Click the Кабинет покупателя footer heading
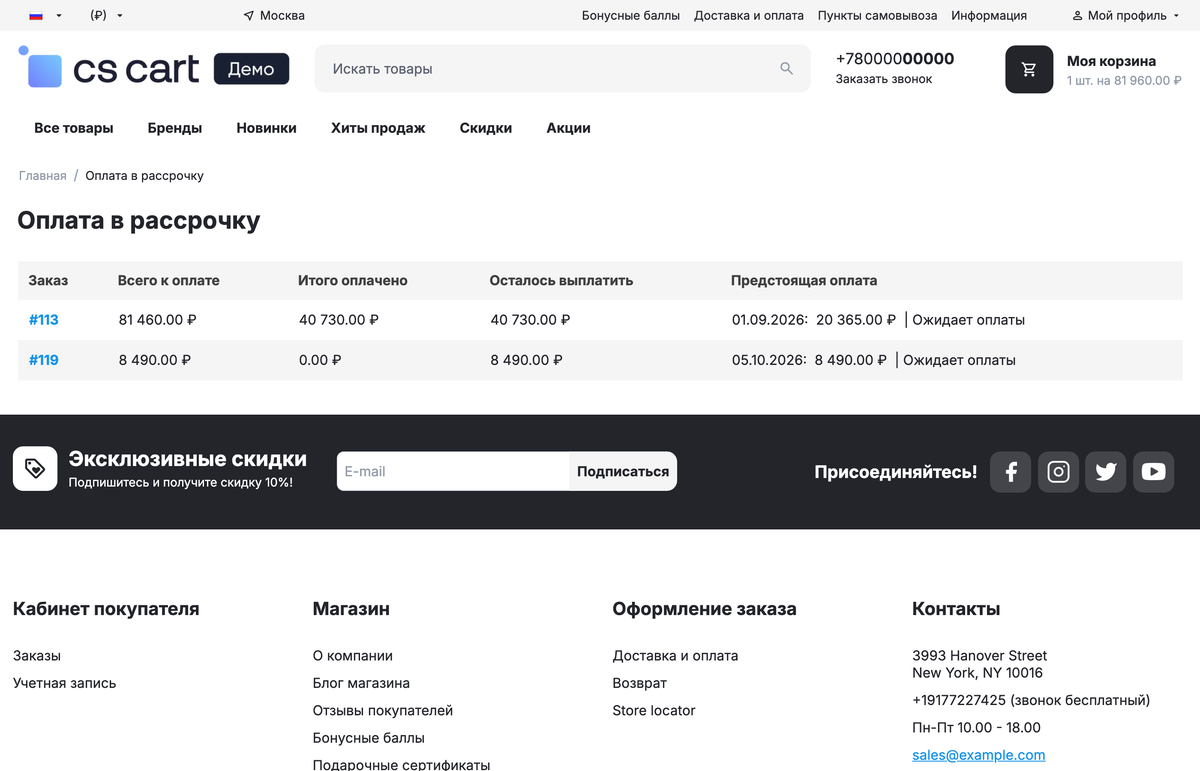The height and width of the screenshot is (771, 1200). click(x=106, y=609)
